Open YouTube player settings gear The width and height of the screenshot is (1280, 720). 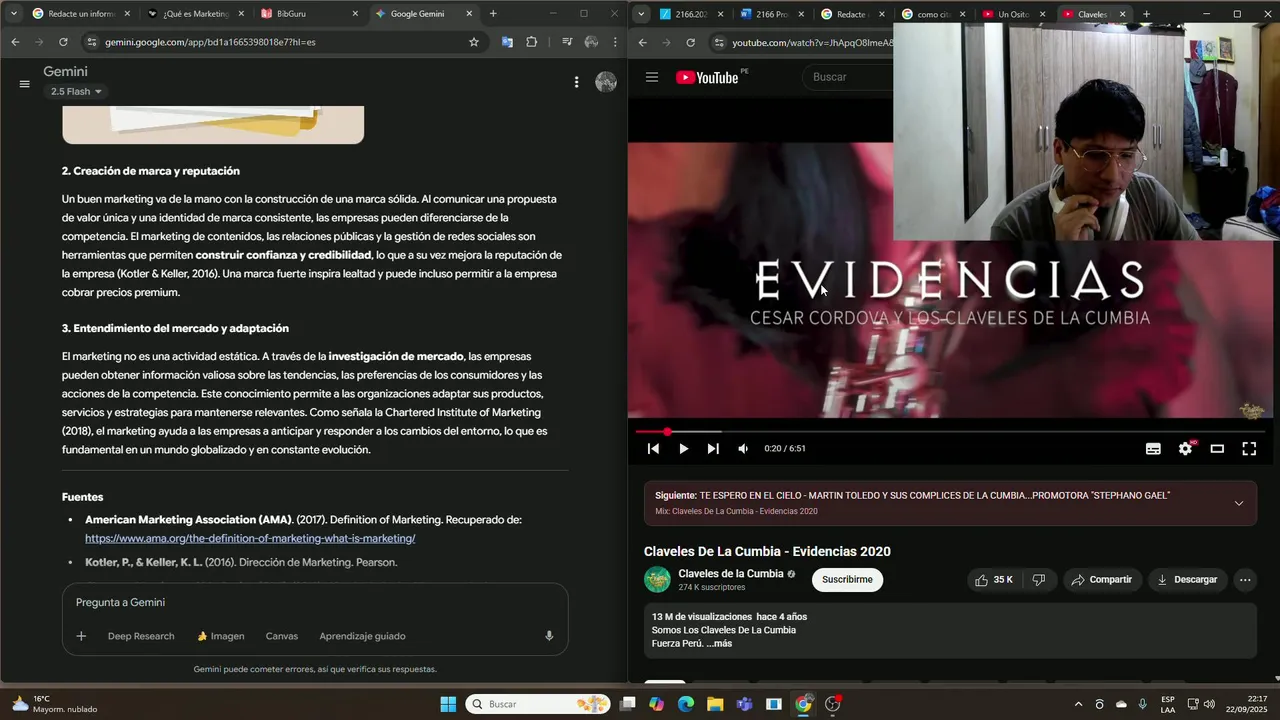point(1185,449)
